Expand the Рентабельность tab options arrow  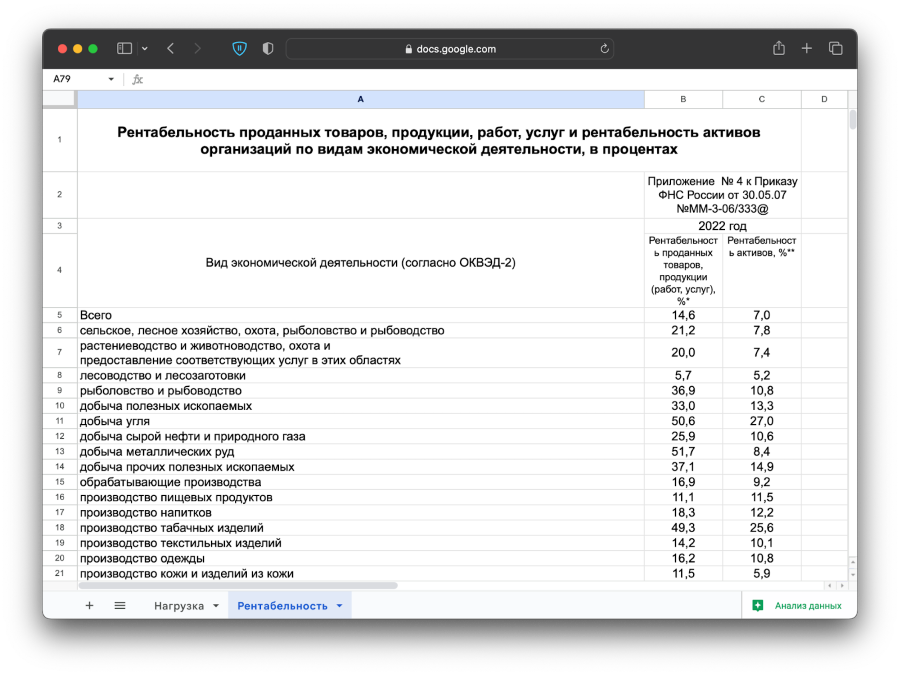pyautogui.click(x=339, y=606)
